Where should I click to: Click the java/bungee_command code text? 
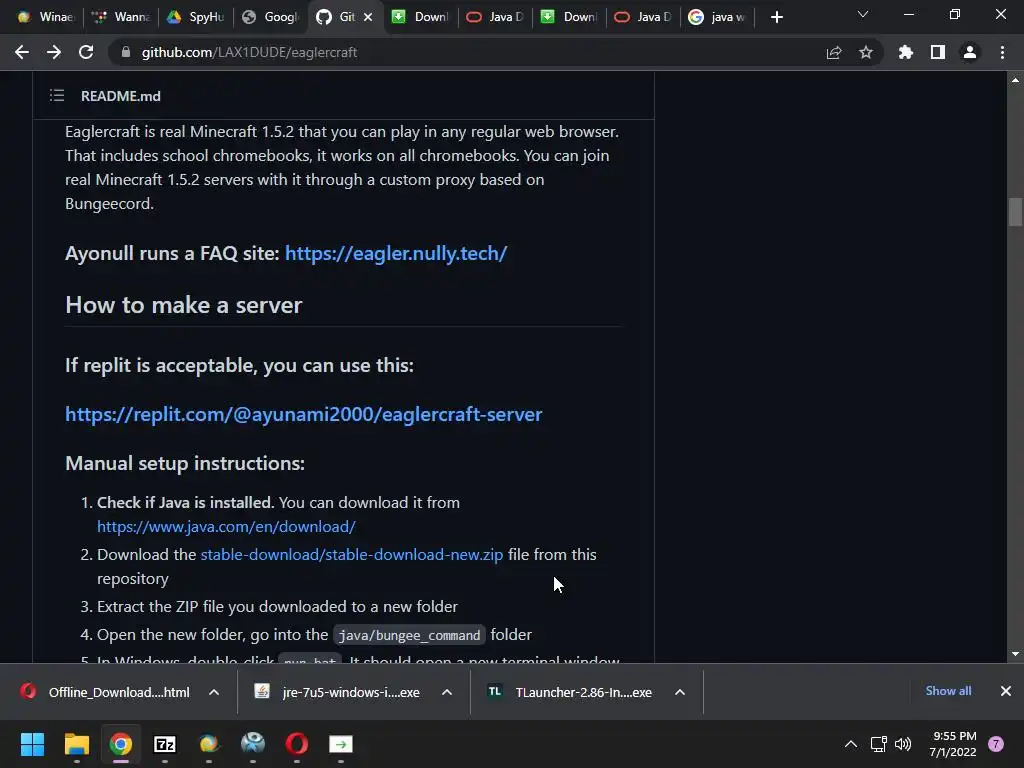pos(409,635)
